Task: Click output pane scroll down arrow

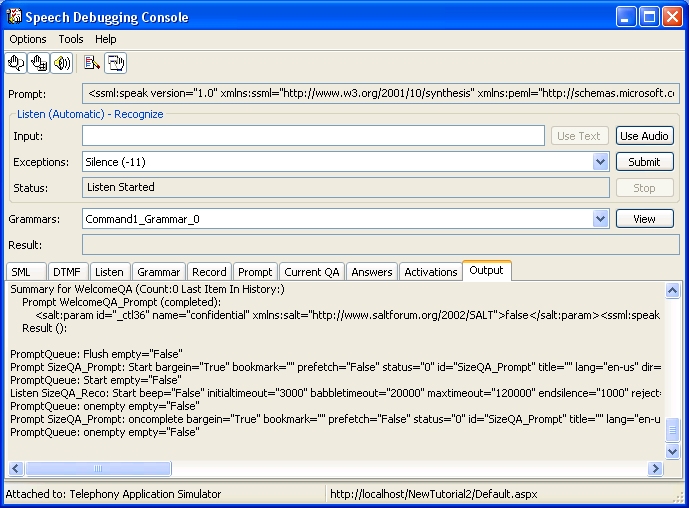Action: coord(672,451)
